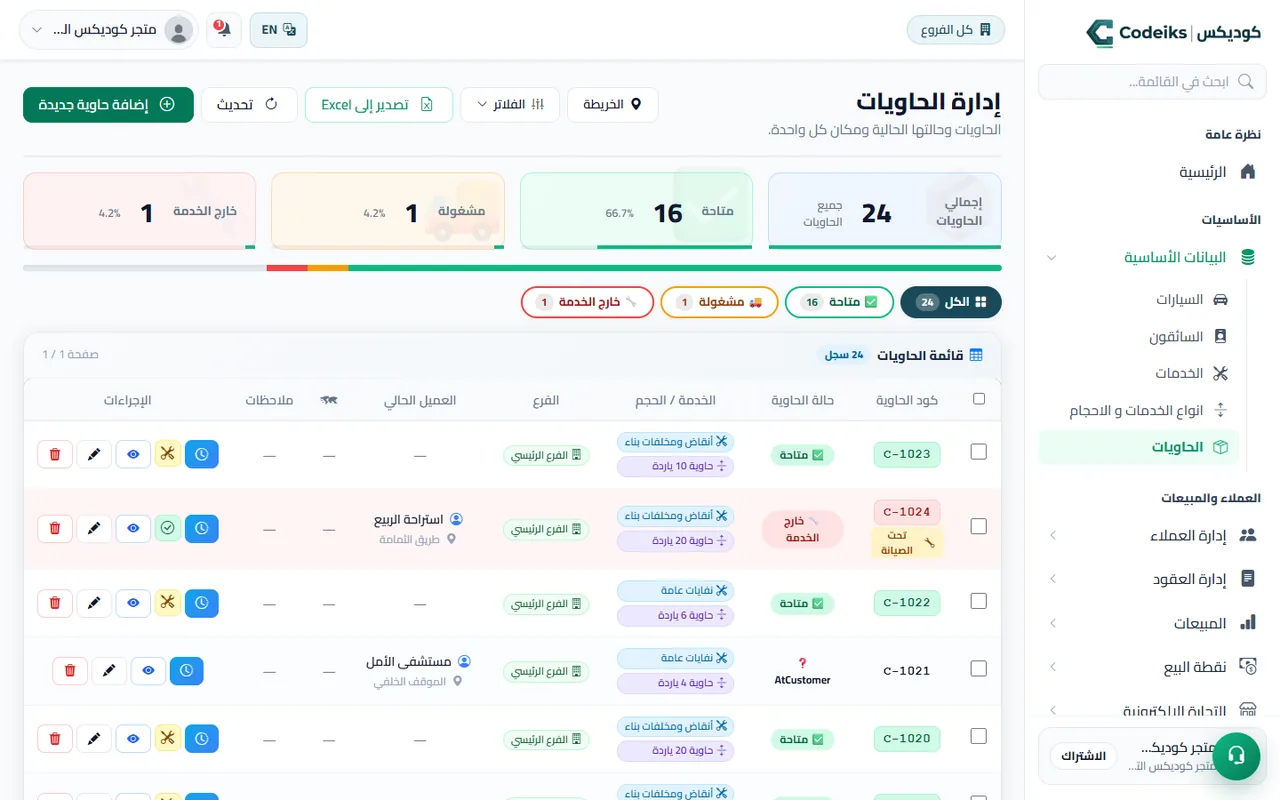The image size is (1280, 800).
Task: Check the box for container C-1024
Action: (979, 526)
